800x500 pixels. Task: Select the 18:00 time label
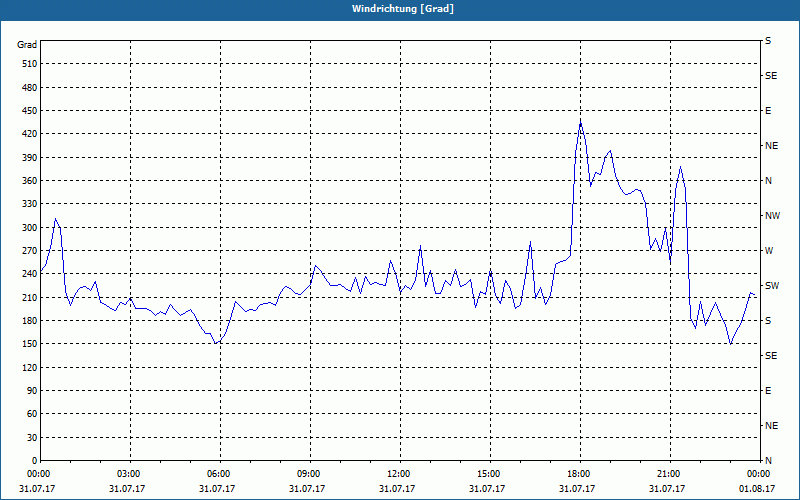point(580,473)
